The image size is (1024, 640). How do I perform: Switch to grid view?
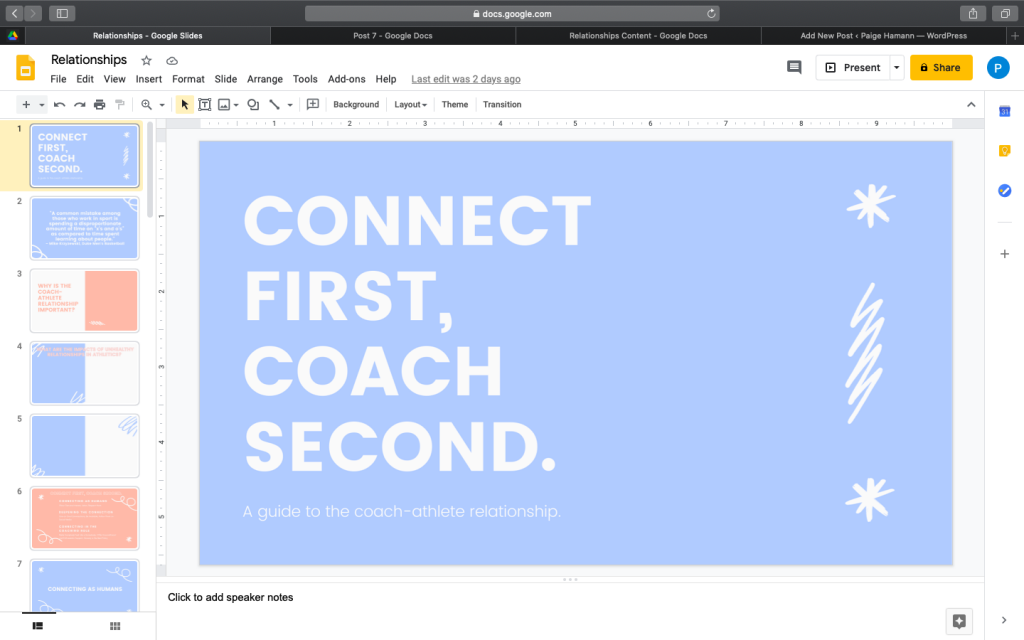point(115,626)
